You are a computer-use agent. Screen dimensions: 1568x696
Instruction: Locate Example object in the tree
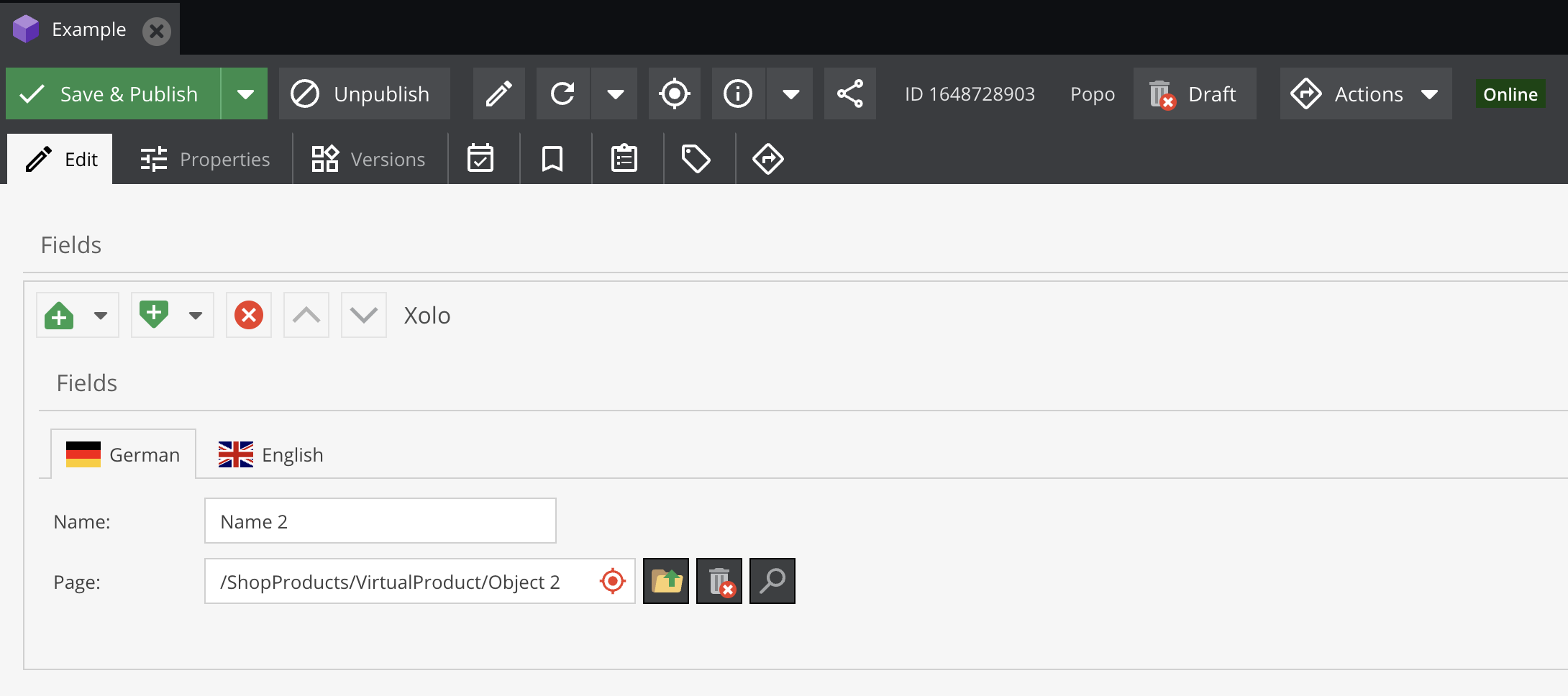[675, 93]
